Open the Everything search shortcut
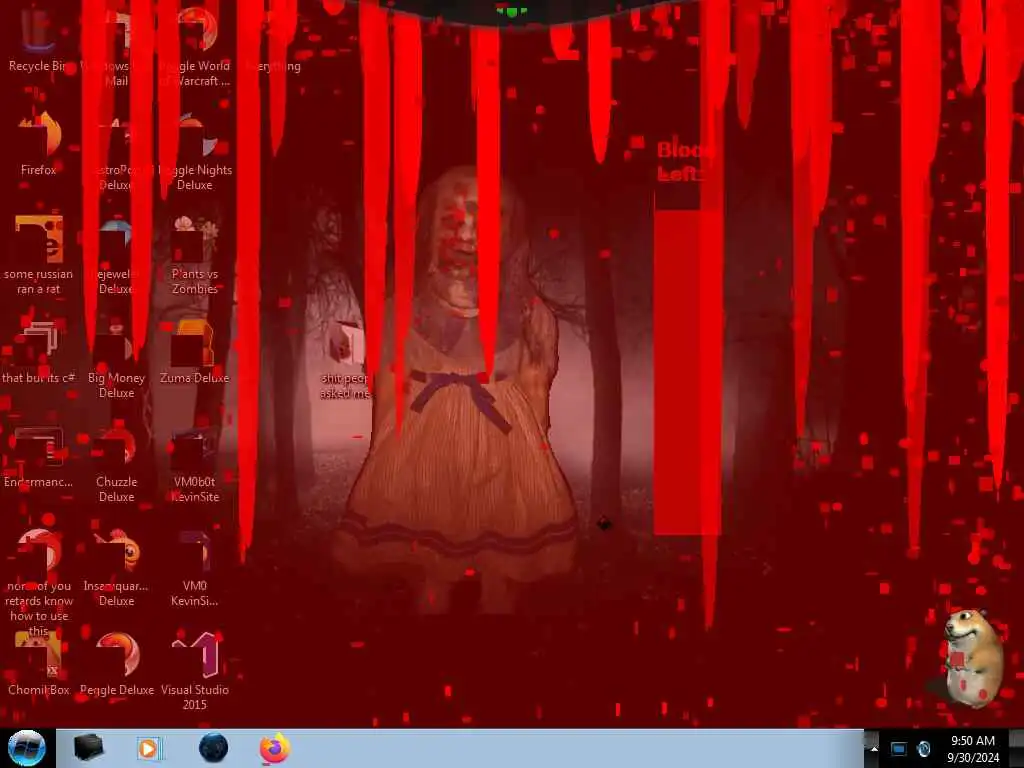1024x768 pixels. click(273, 39)
